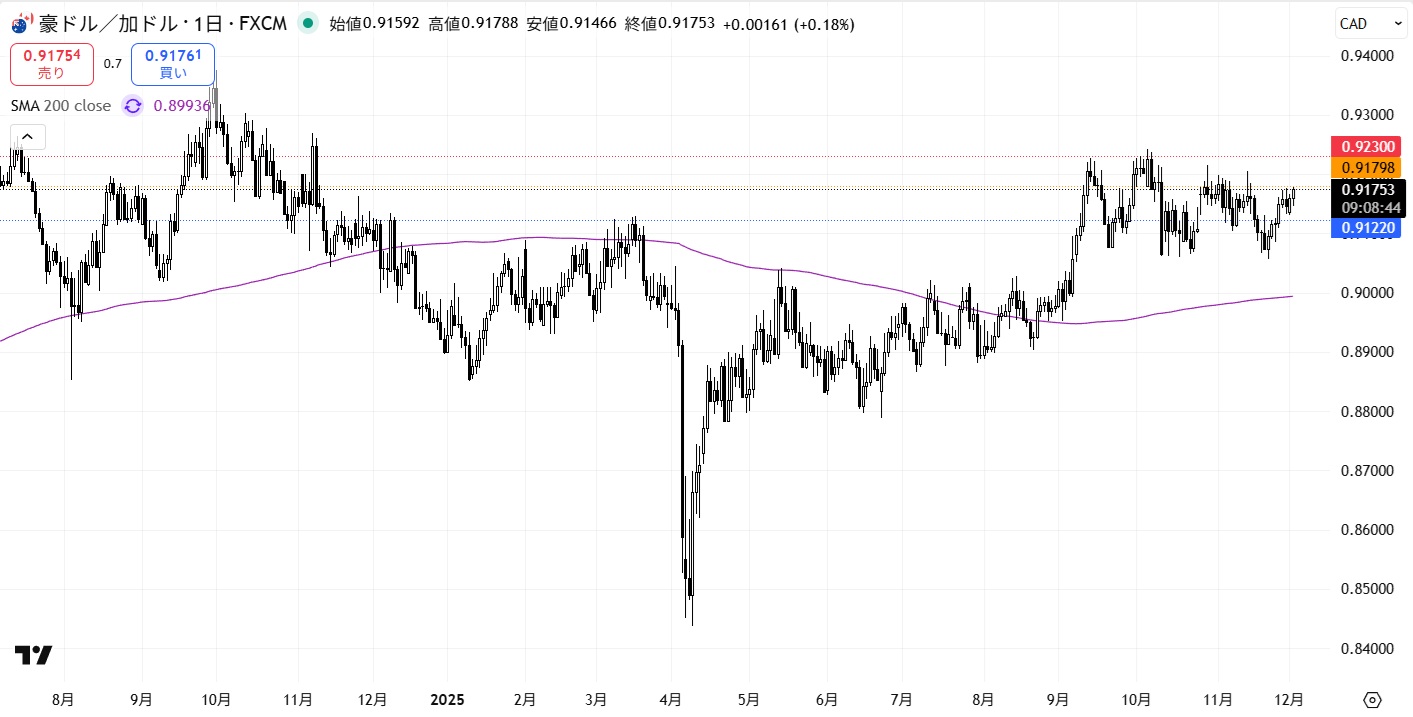Click the green market status dot
The height and width of the screenshot is (717, 1413).
tap(306, 23)
